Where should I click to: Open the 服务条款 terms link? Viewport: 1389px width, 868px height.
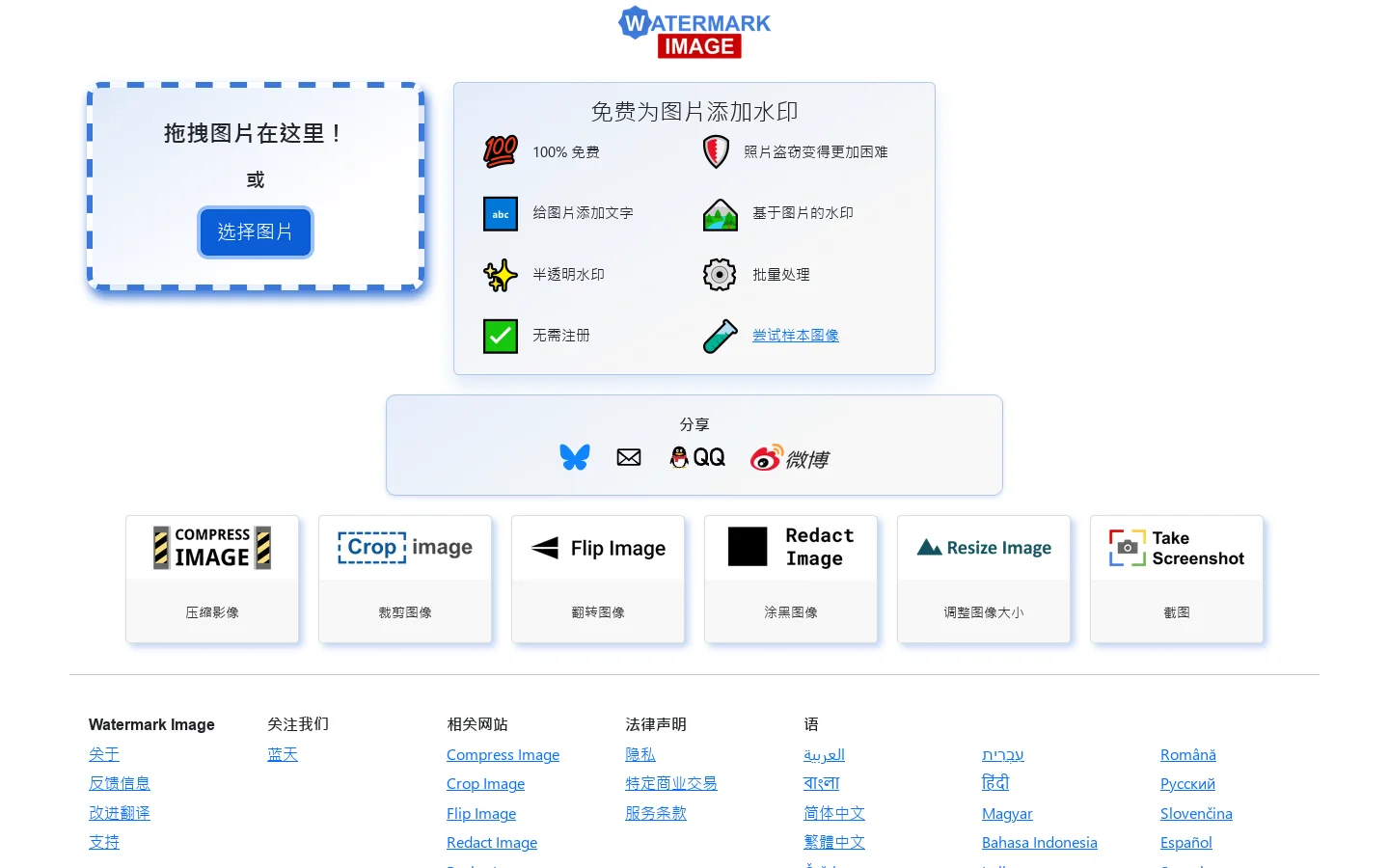point(656,813)
